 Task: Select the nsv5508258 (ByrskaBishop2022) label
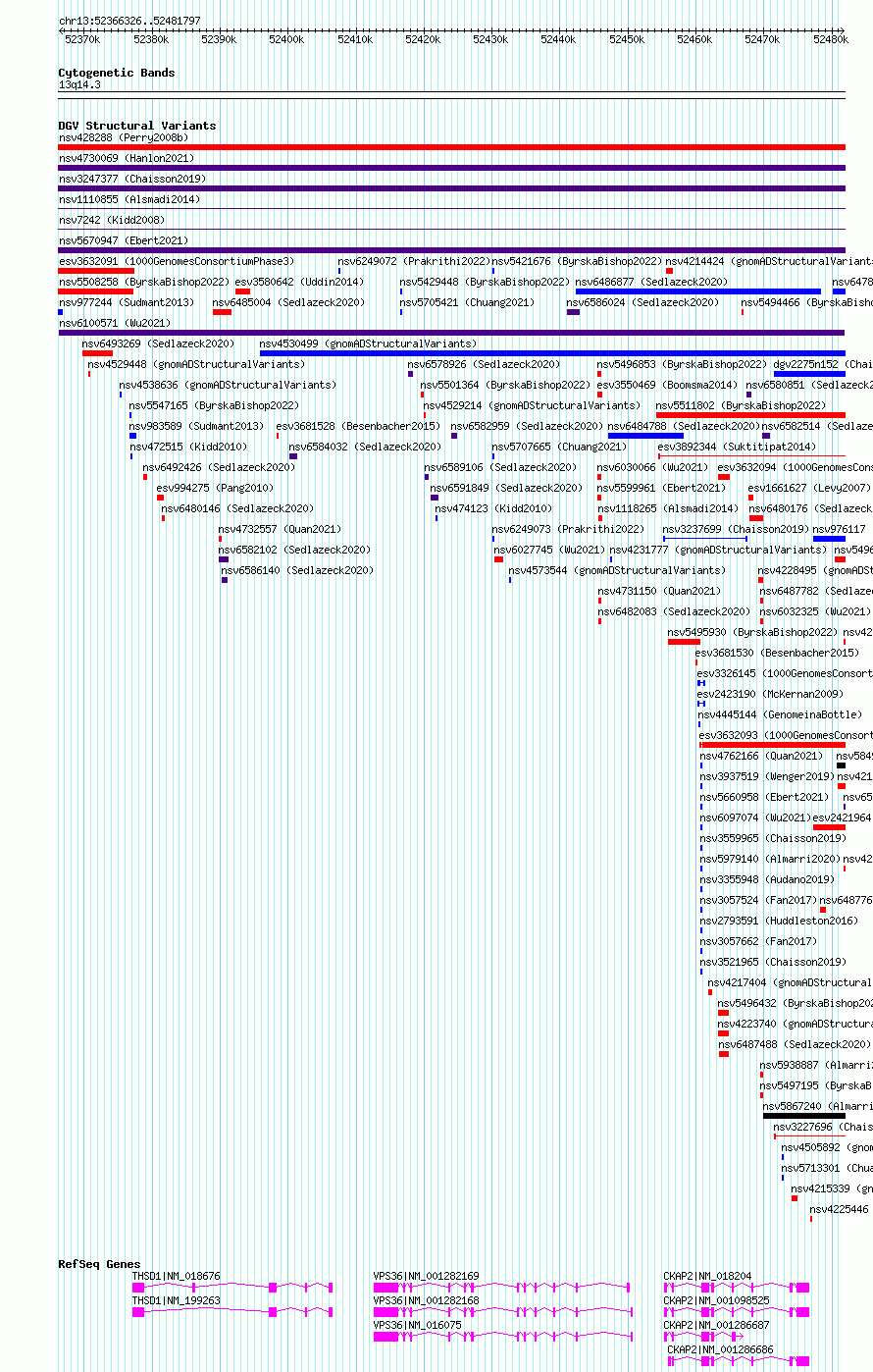point(144,282)
